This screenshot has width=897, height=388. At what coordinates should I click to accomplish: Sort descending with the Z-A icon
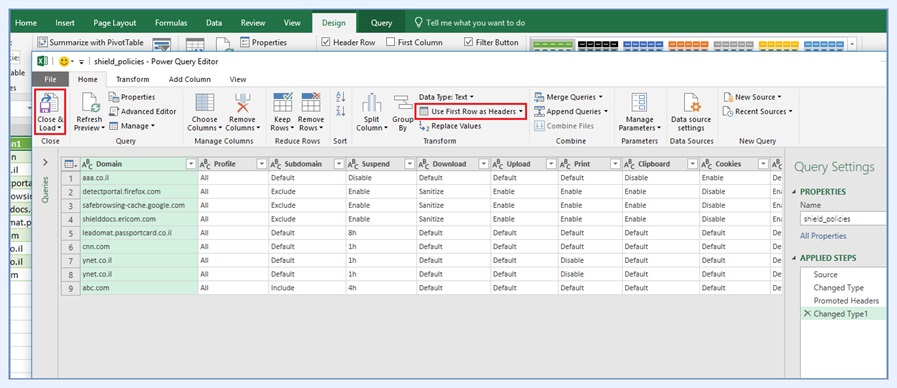pyautogui.click(x=341, y=110)
